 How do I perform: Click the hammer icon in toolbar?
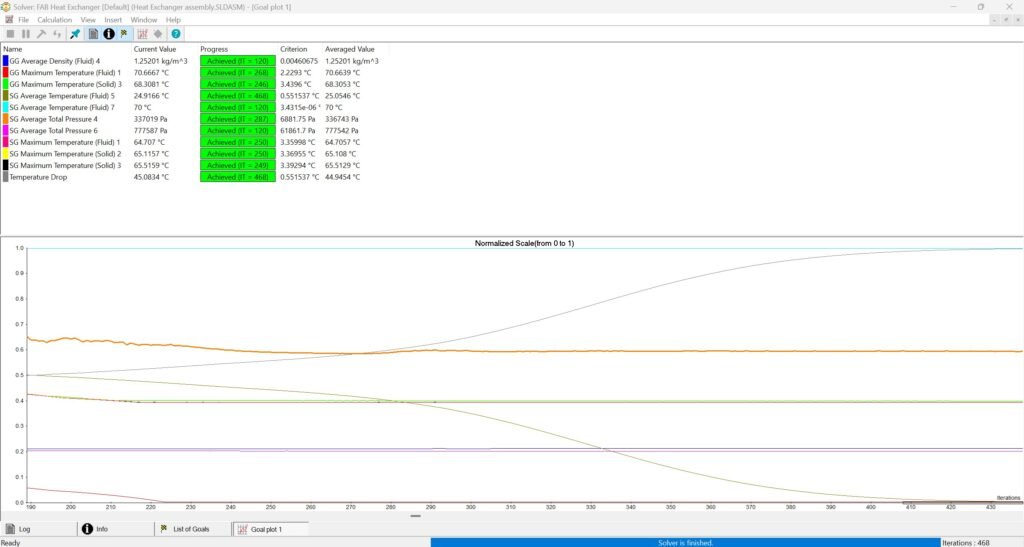tap(41, 33)
